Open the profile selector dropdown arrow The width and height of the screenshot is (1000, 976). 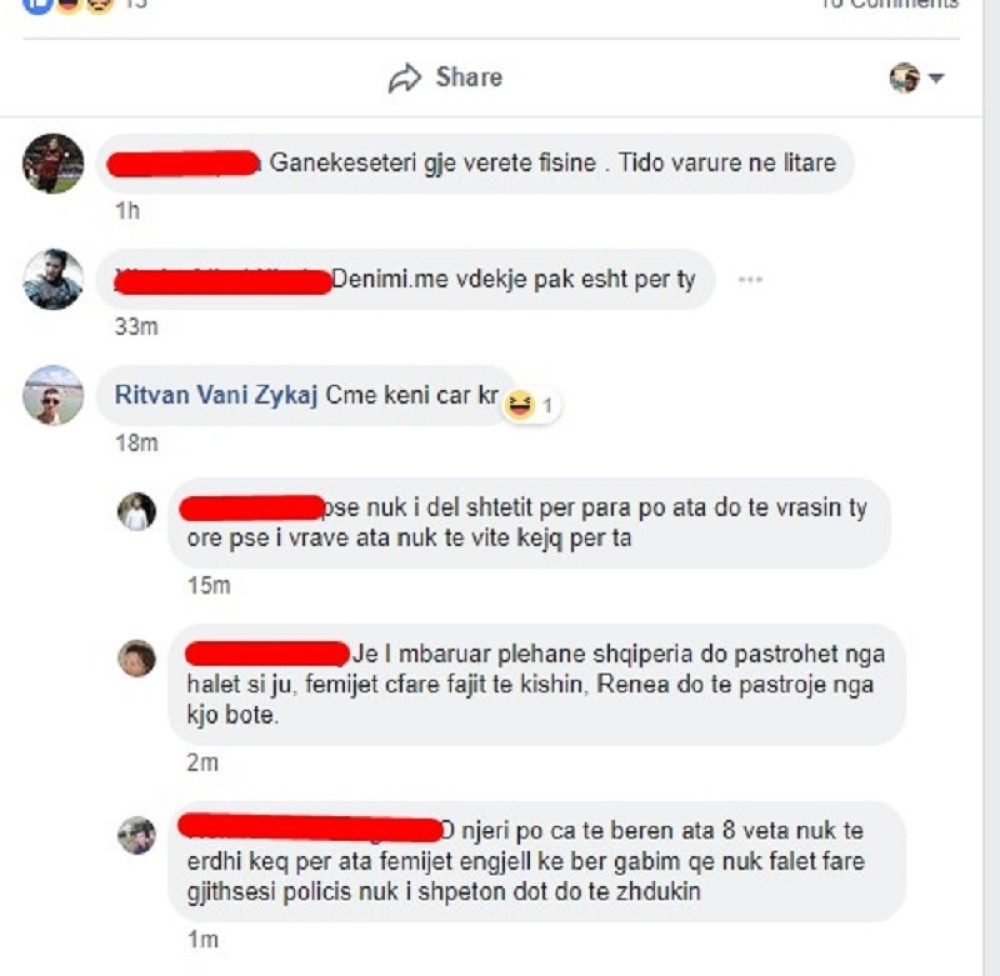click(936, 78)
